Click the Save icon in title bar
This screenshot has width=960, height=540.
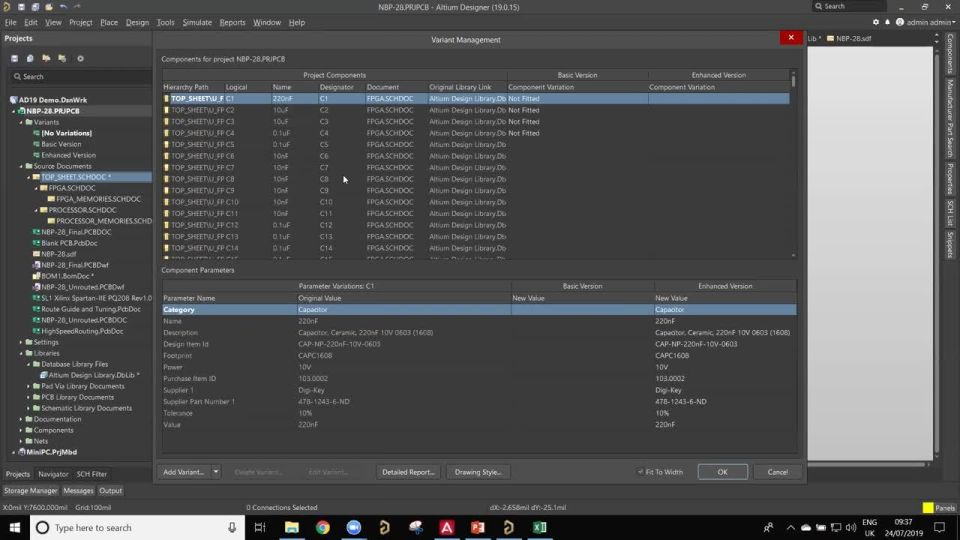(x=21, y=7)
